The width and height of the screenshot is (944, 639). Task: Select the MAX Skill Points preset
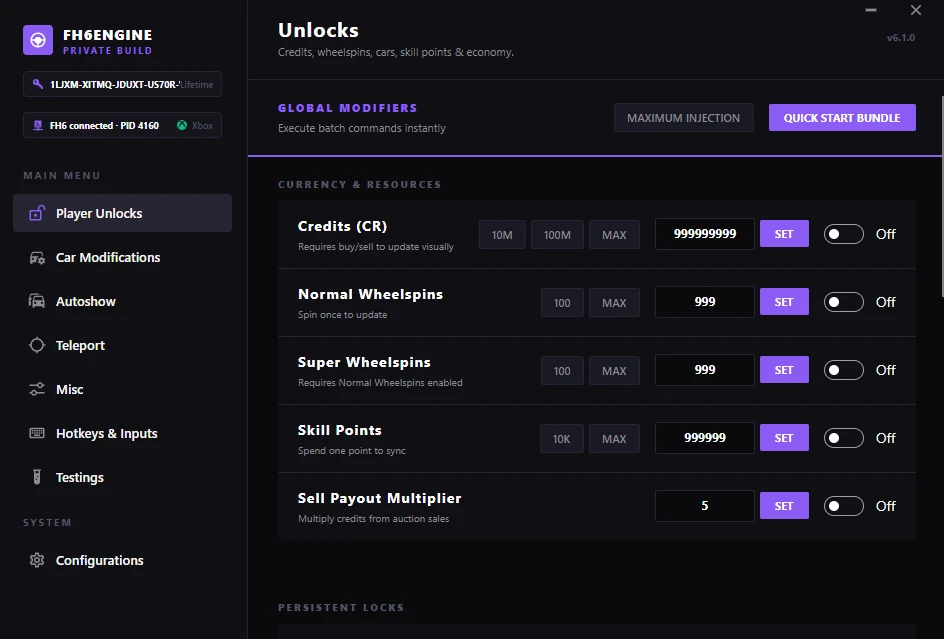point(614,439)
